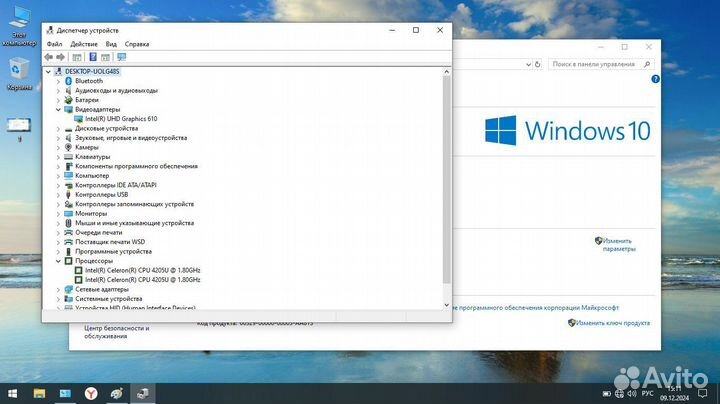The height and width of the screenshot is (404, 720).
Task: Select the Сетевые адаптеры category icon
Action: click(68, 289)
